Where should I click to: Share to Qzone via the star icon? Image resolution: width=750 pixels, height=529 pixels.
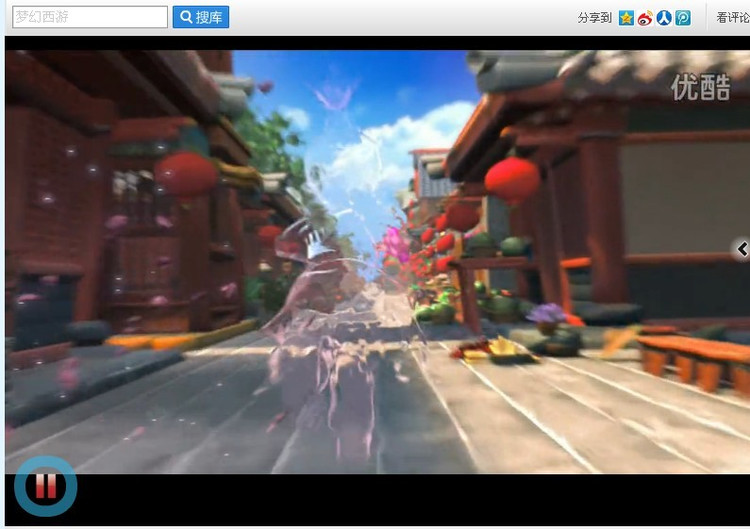(x=626, y=18)
